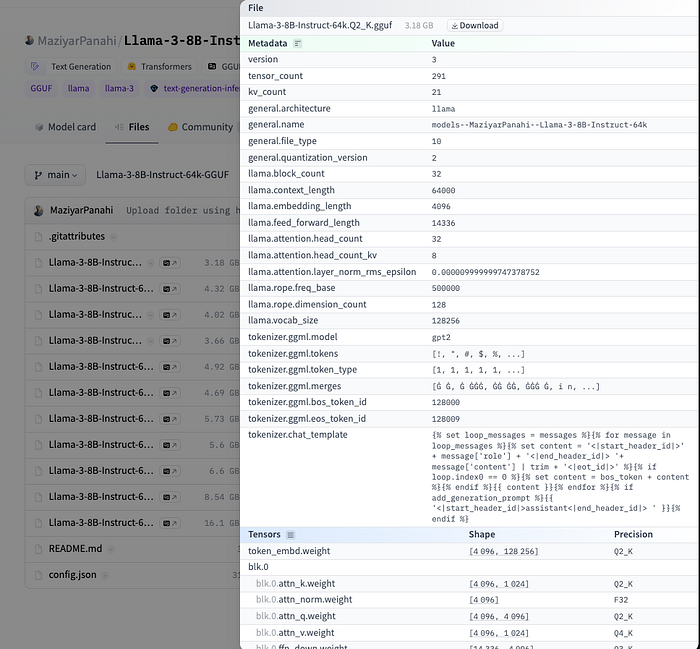Click the llama.rope.freq_base value 500000
This screenshot has width=700, height=649.
pos(446,288)
